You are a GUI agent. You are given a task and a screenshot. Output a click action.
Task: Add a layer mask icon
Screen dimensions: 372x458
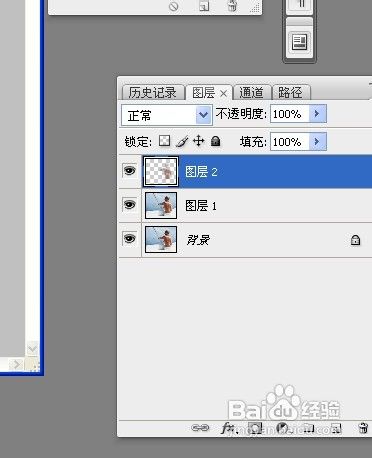255,428
